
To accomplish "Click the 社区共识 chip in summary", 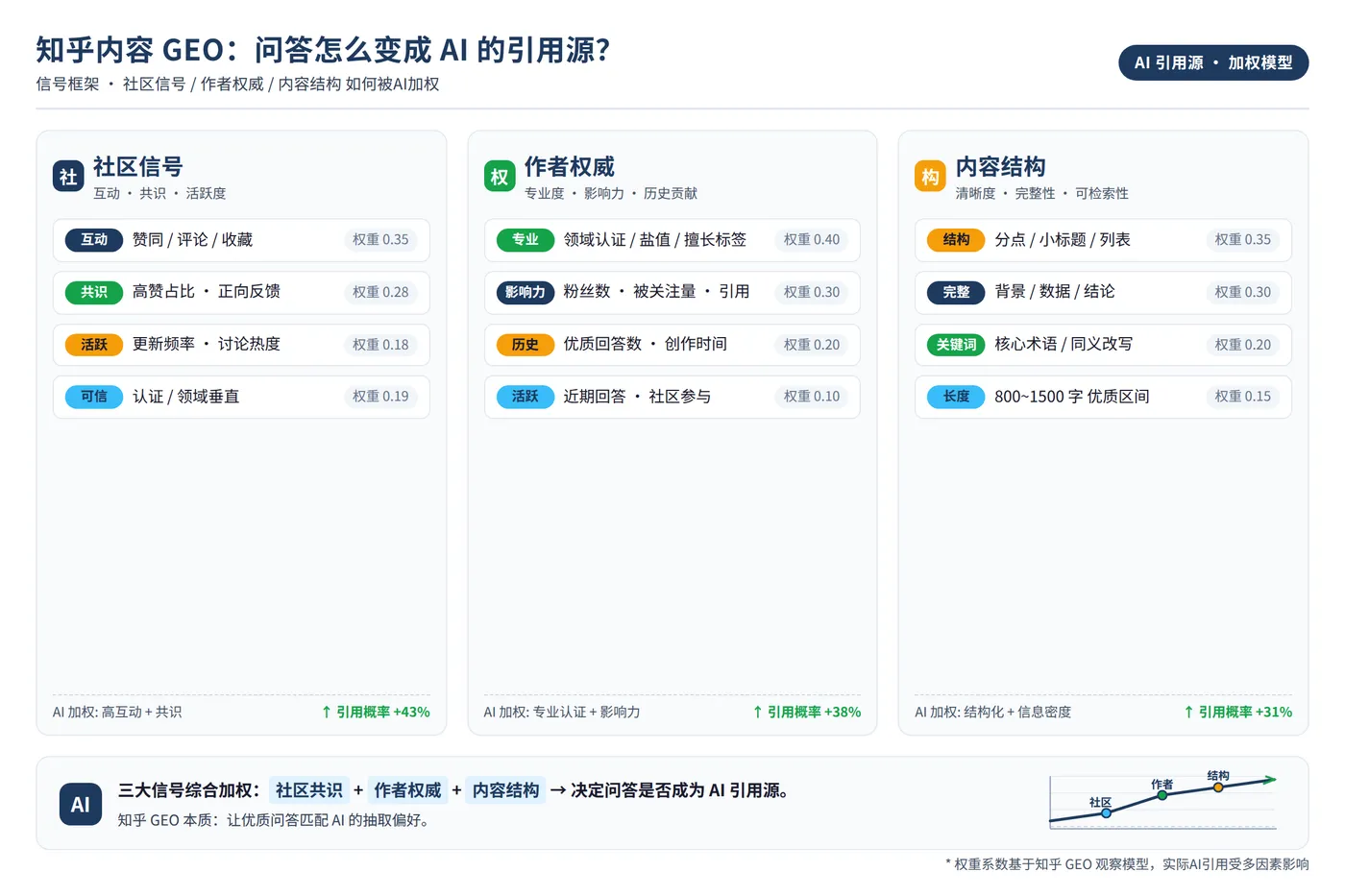I will (309, 789).
